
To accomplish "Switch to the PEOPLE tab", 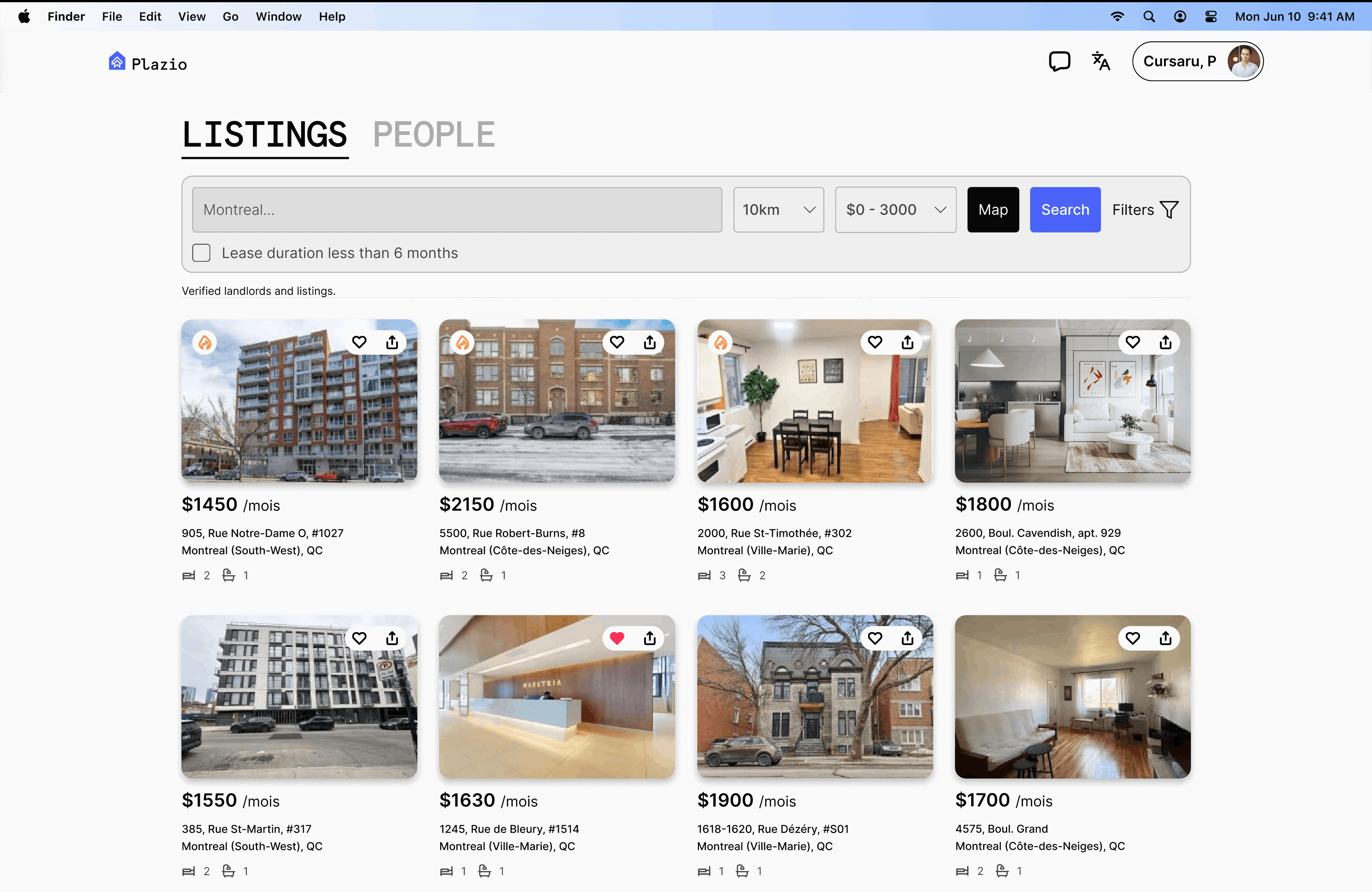I will pos(433,135).
